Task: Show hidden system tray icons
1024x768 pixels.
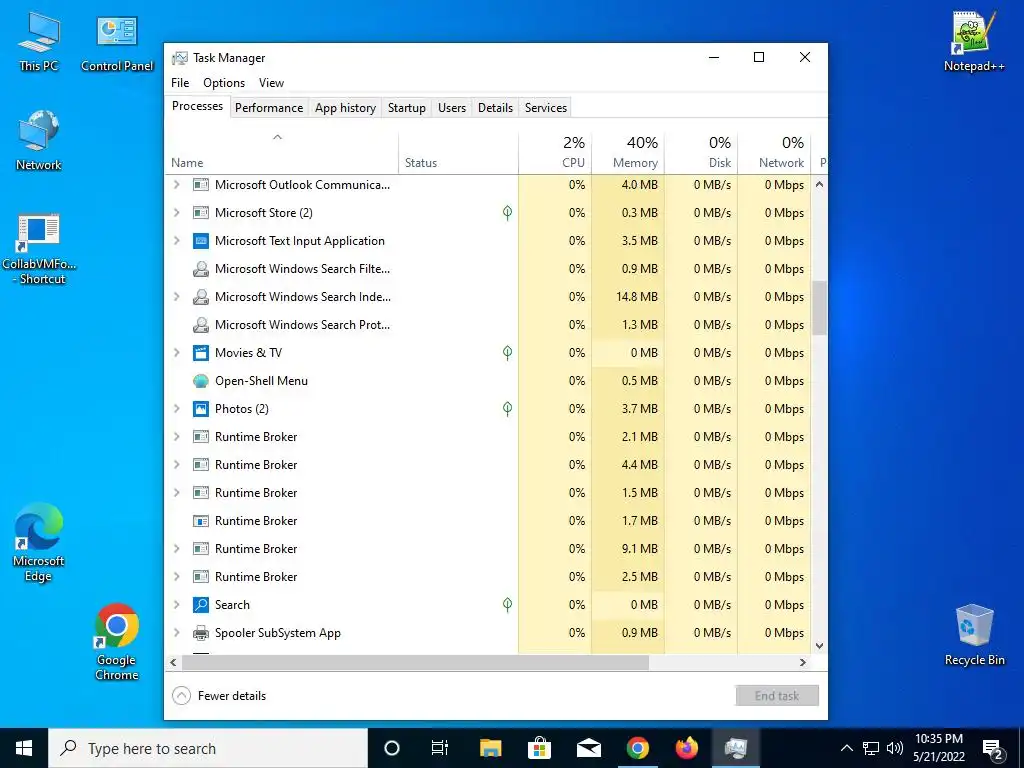Action: pos(846,748)
